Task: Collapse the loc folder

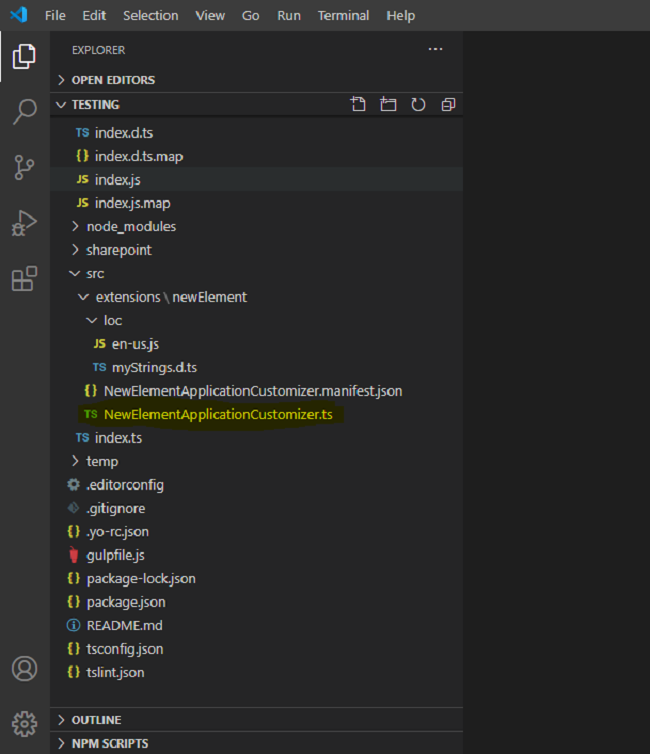Action: pos(91,320)
